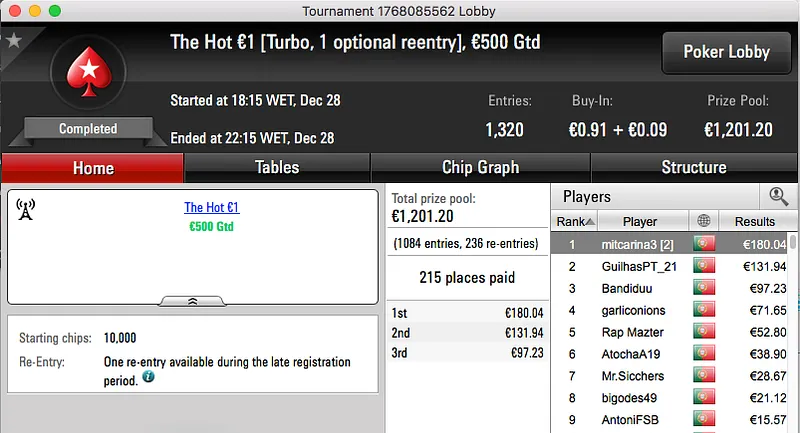
Task: Collapse the tournament info panel chevron
Action: coord(193,299)
